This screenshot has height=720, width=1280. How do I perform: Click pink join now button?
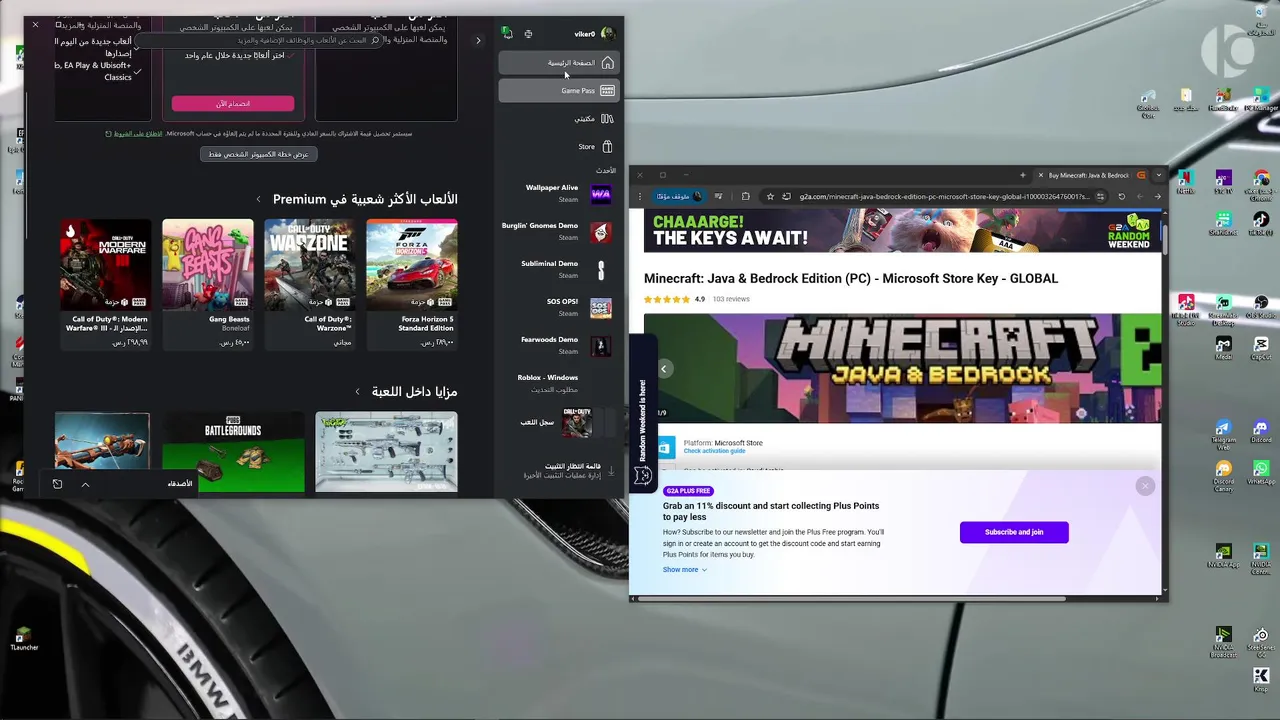pyautogui.click(x=233, y=104)
